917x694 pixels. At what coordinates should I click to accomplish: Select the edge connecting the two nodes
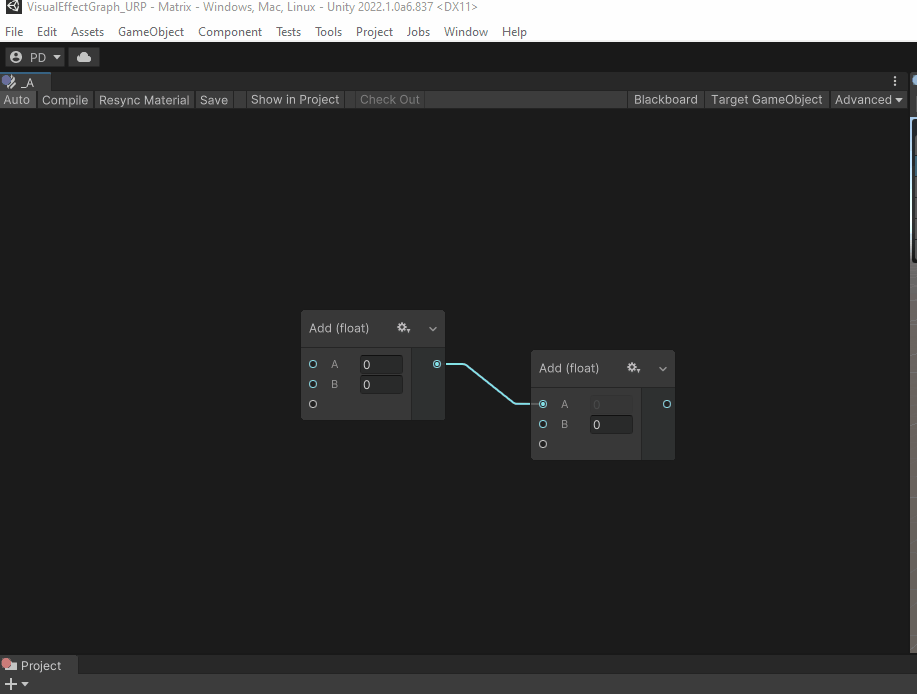pos(490,384)
